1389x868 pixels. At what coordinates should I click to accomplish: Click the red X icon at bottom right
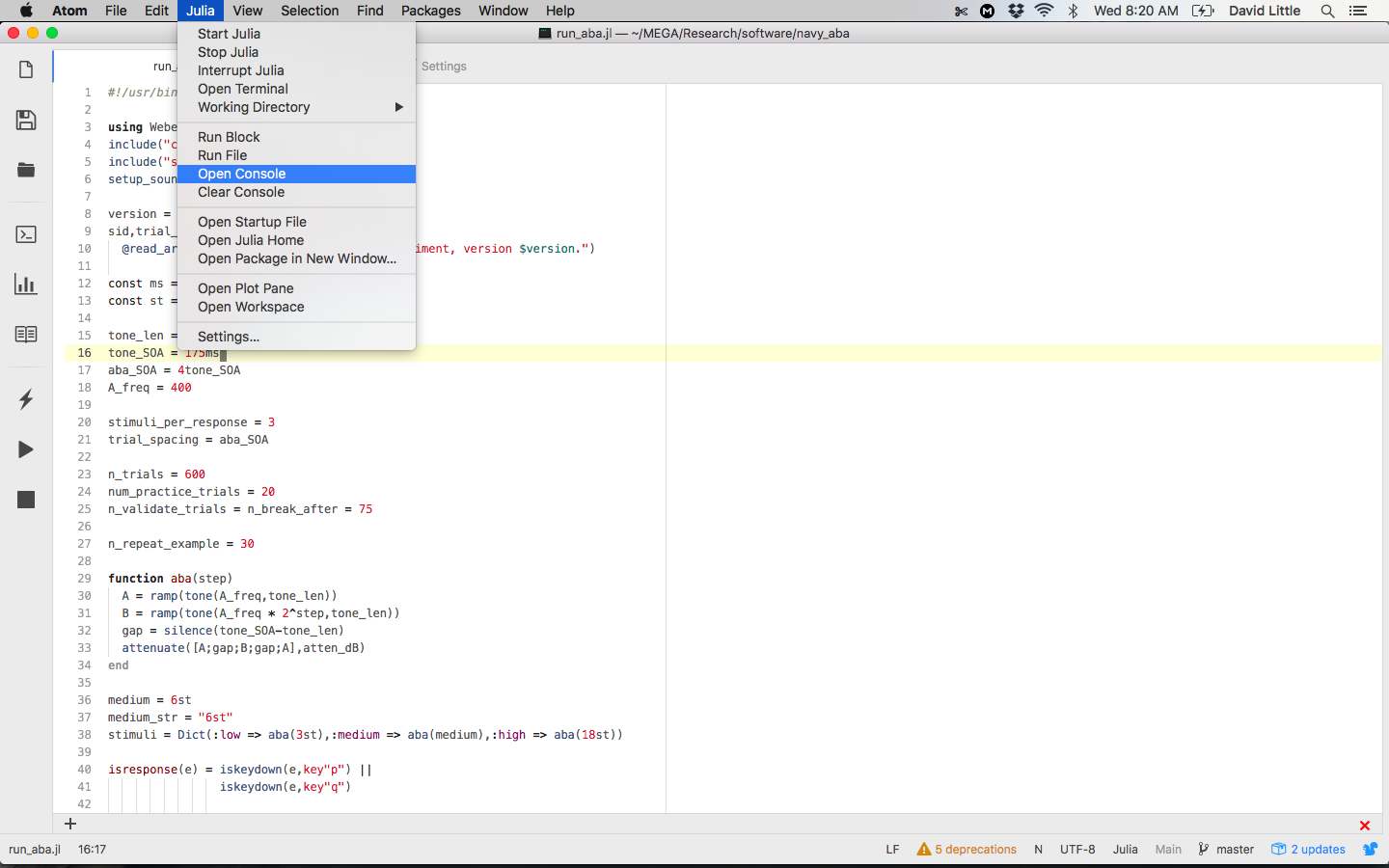tap(1365, 826)
